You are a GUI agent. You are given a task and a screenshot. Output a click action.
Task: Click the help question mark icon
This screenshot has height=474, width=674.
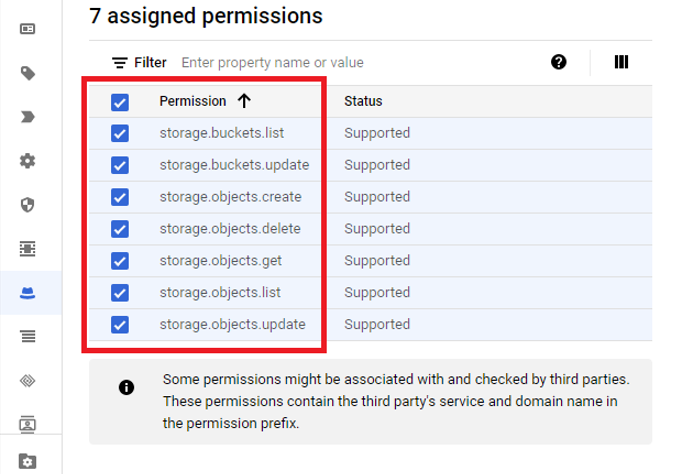tap(559, 62)
